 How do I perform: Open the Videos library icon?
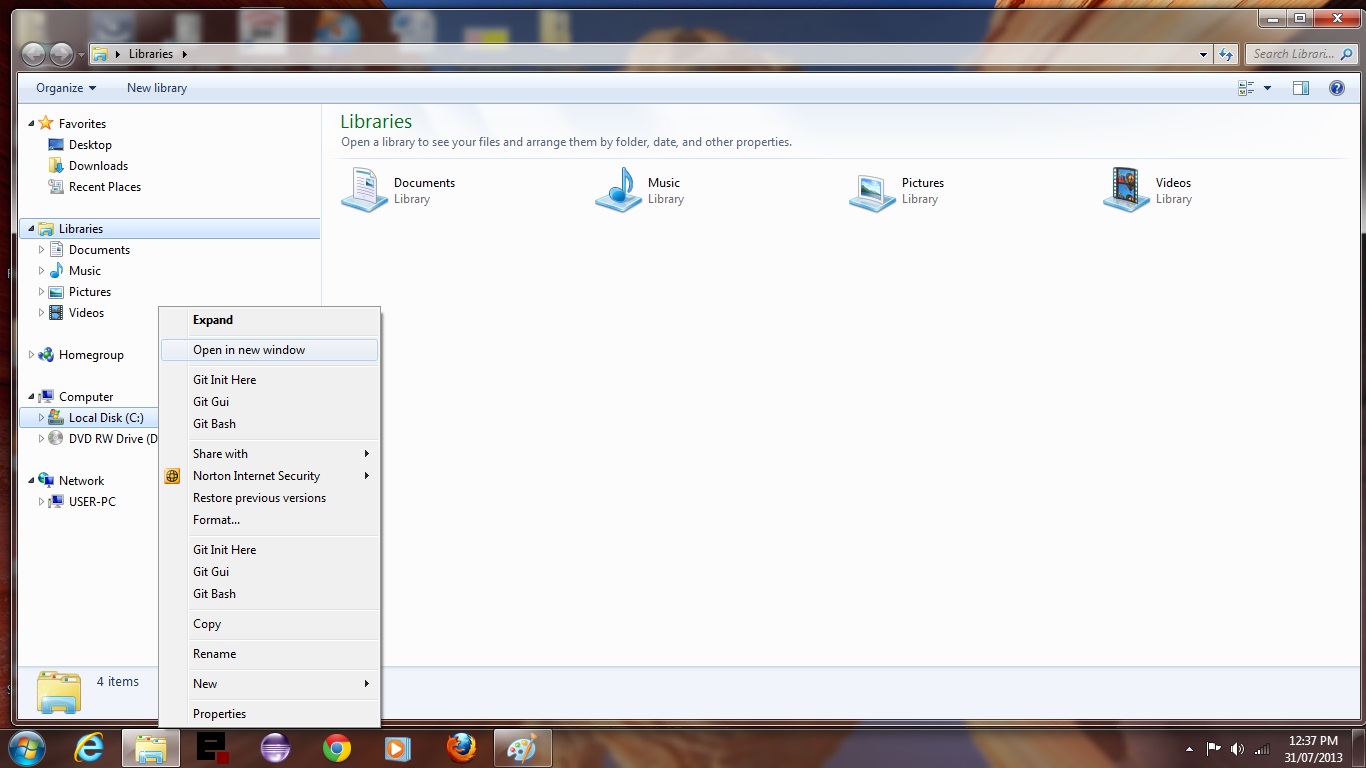[x=1126, y=189]
